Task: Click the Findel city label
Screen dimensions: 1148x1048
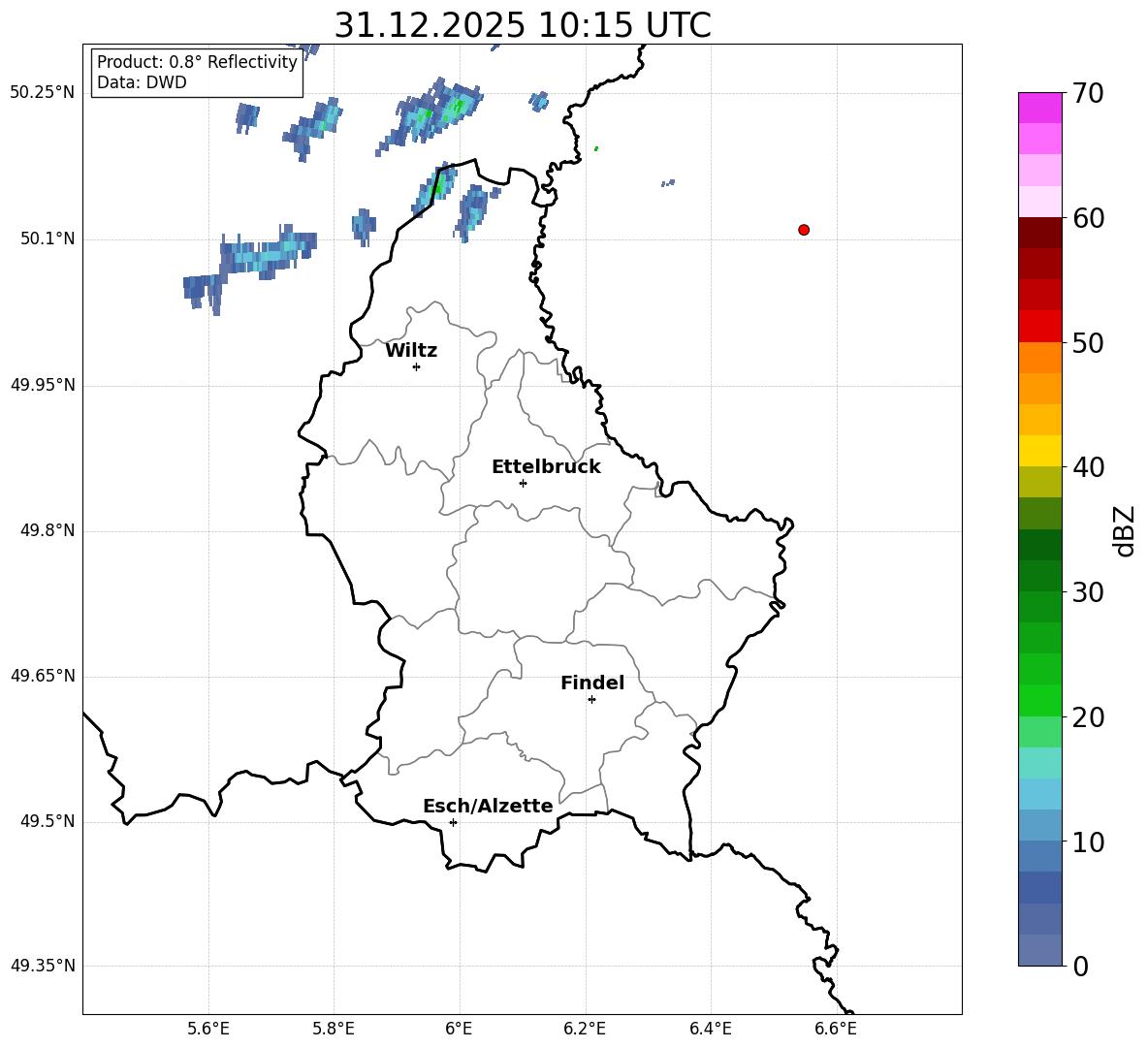Action: (x=592, y=683)
